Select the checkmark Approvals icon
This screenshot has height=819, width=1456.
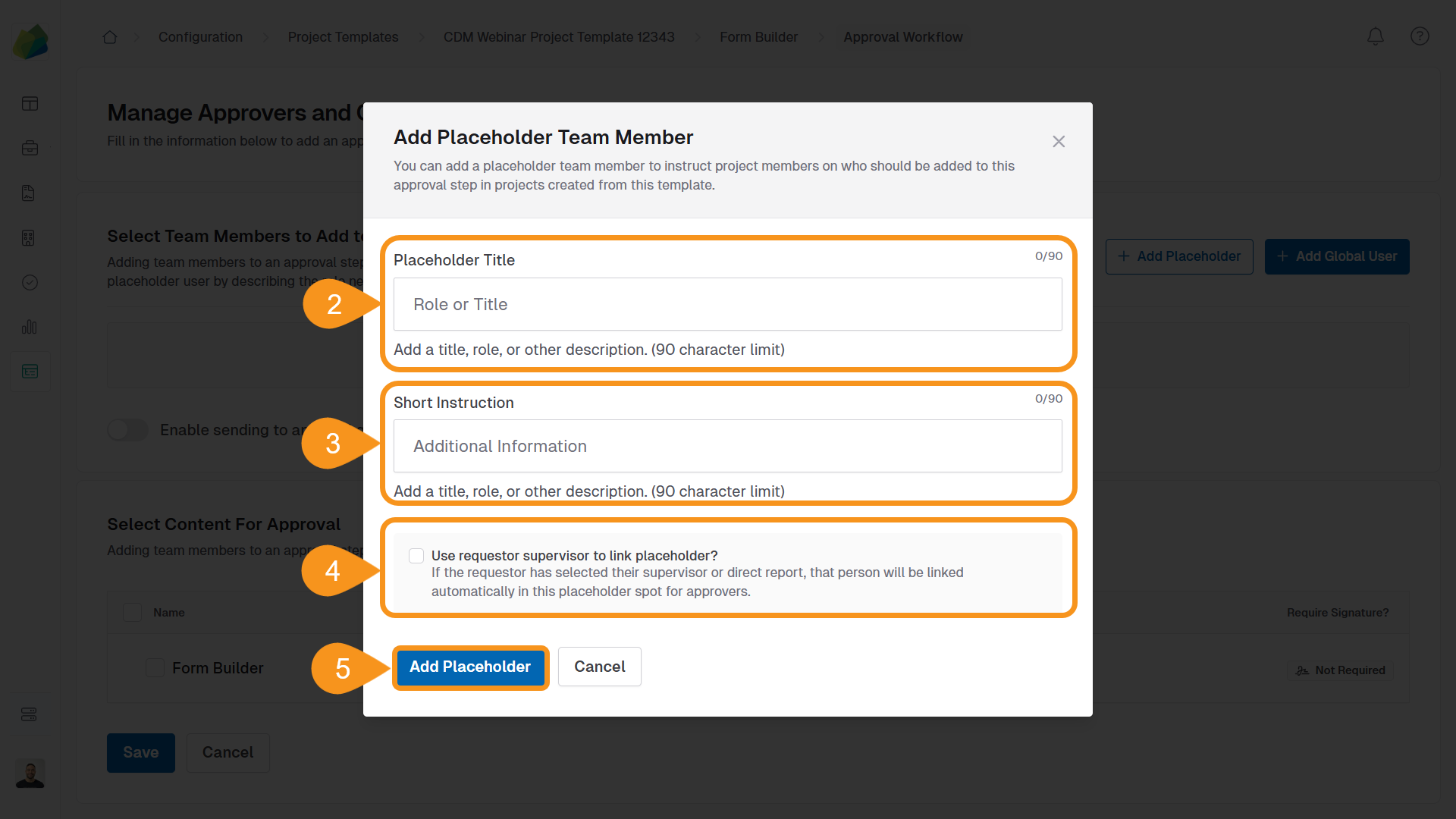(30, 282)
